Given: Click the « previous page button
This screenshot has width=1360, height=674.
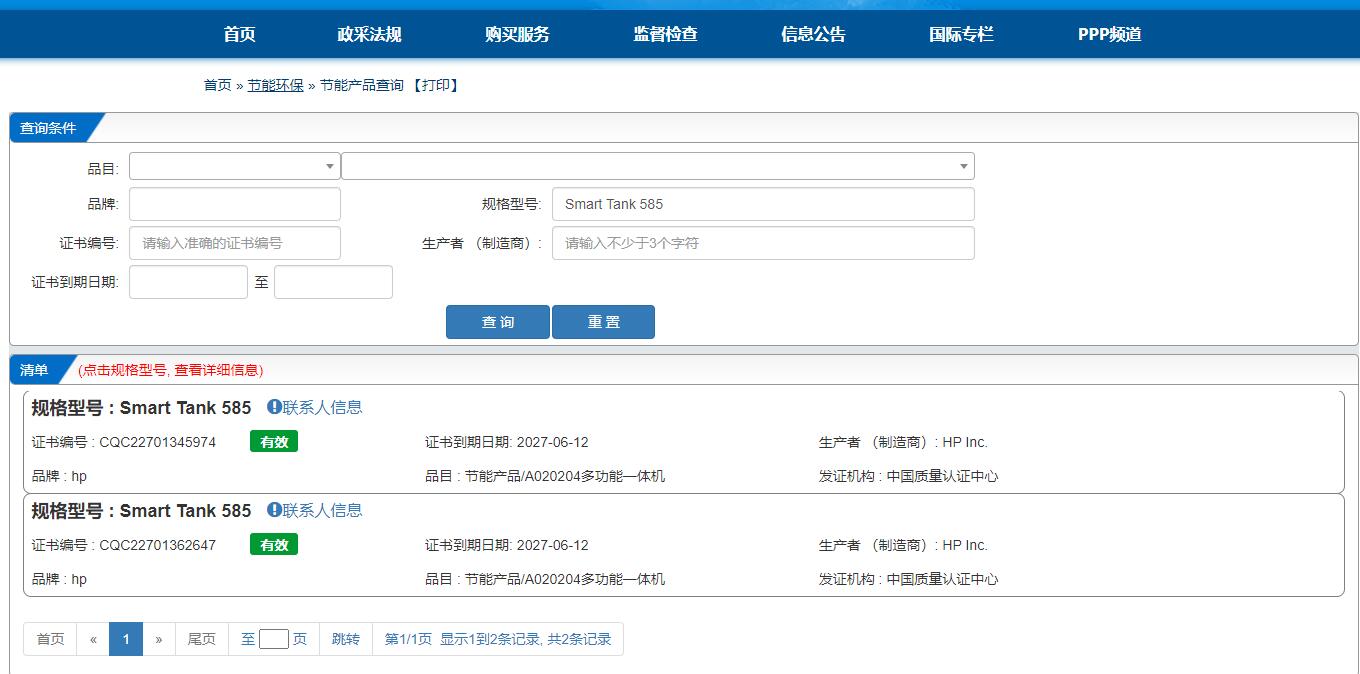Looking at the screenshot, I should [x=93, y=639].
